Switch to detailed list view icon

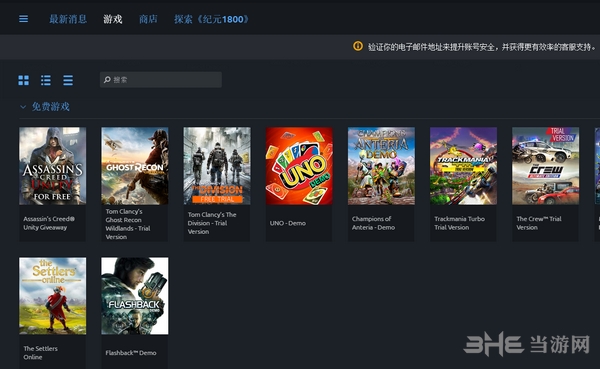click(x=46, y=80)
